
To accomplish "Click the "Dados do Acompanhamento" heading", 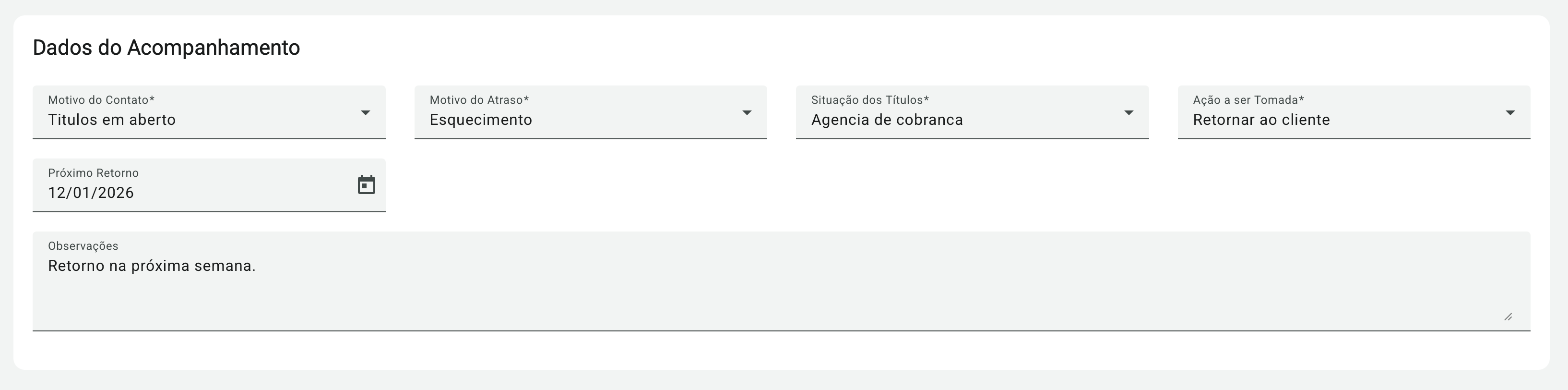I will 166,48.
